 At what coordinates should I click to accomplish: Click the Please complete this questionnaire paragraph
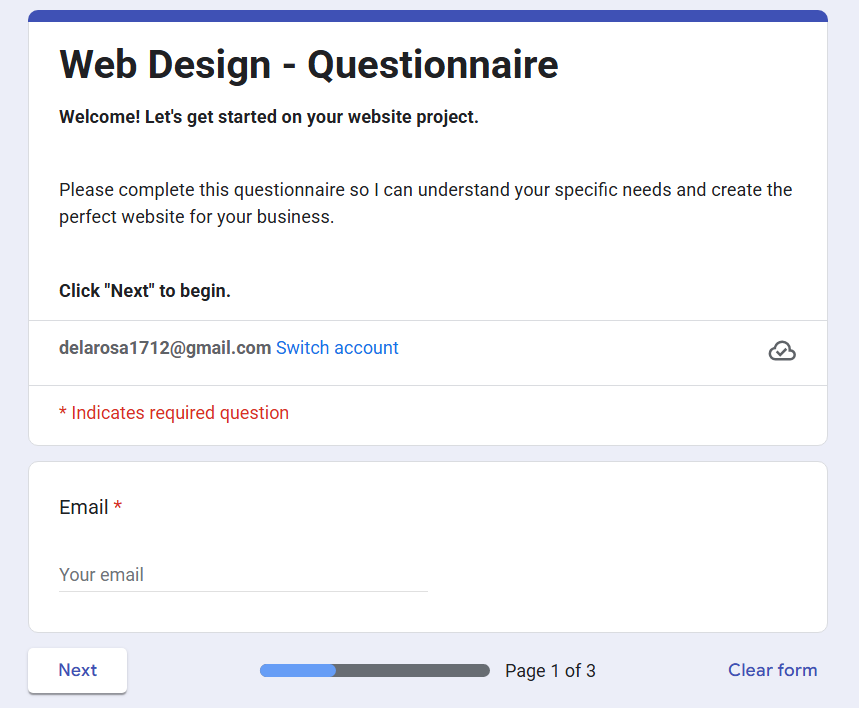[426, 203]
